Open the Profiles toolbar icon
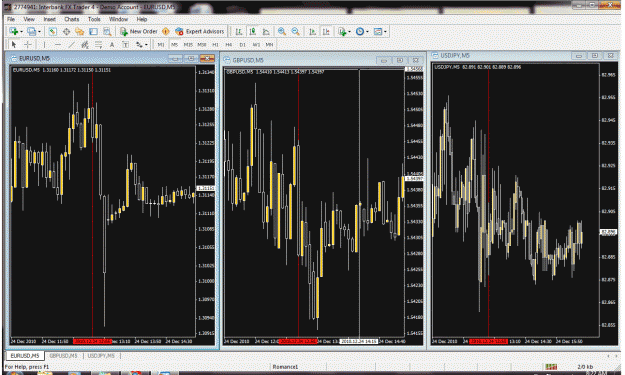 [31, 31]
